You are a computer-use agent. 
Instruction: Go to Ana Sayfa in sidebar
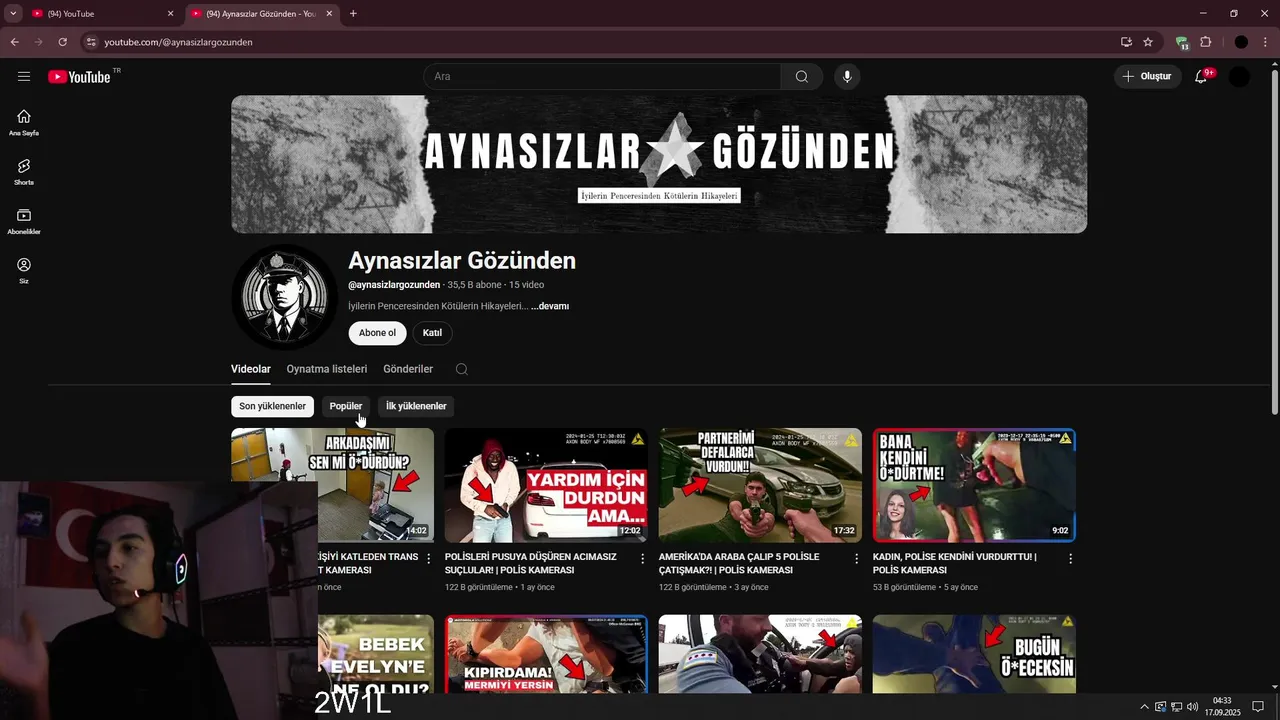point(24,122)
